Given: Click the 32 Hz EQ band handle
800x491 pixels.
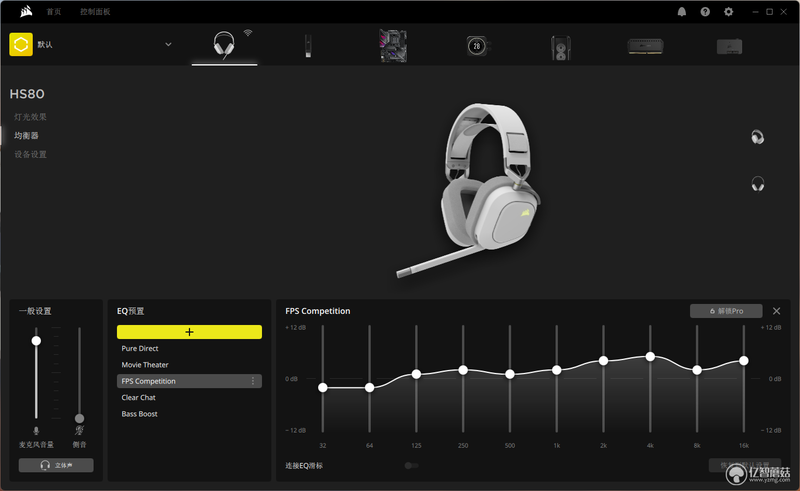Looking at the screenshot, I should (x=322, y=388).
